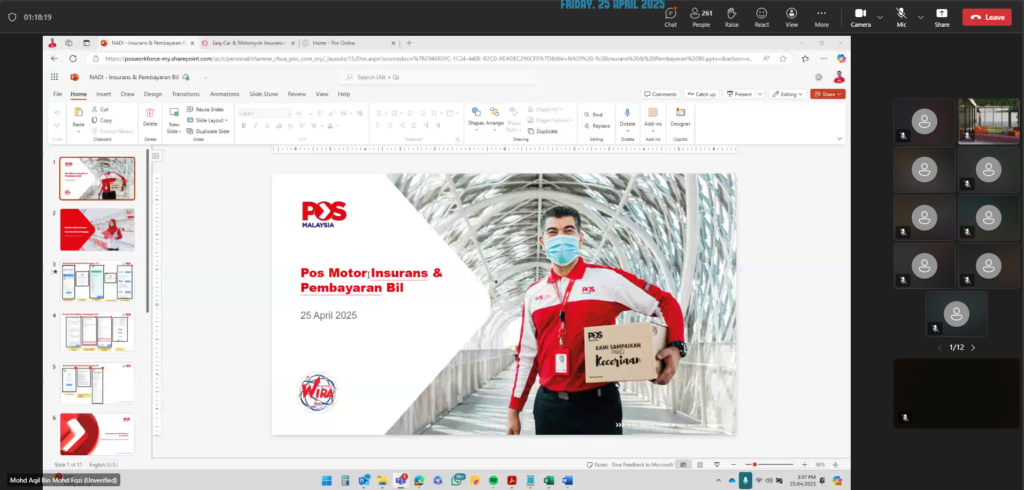Select slide 6 thumbnail
Viewport: 1024px width, 490px height.
(97, 434)
